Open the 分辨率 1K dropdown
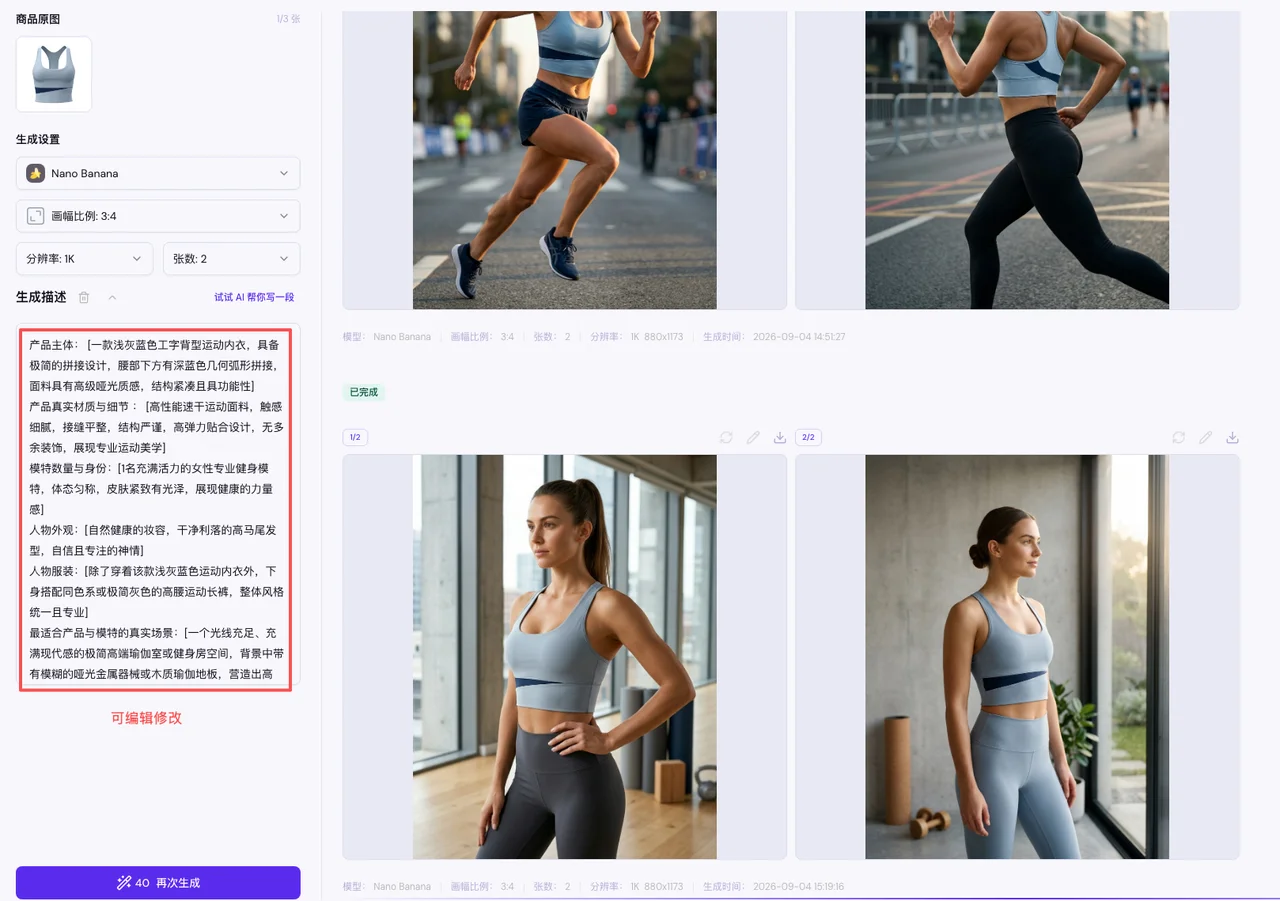This screenshot has height=901, width=1280. 85,259
